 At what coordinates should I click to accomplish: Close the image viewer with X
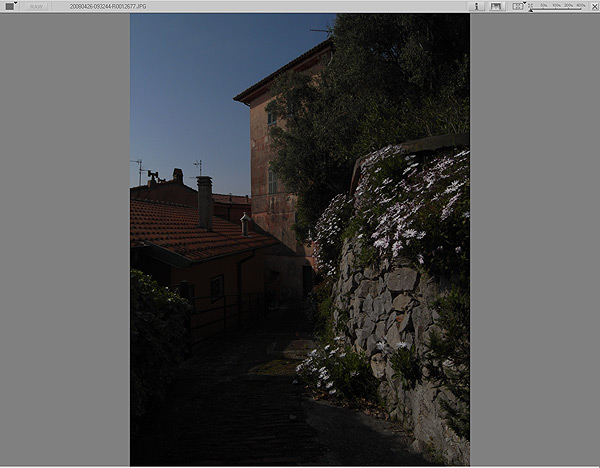594,7
